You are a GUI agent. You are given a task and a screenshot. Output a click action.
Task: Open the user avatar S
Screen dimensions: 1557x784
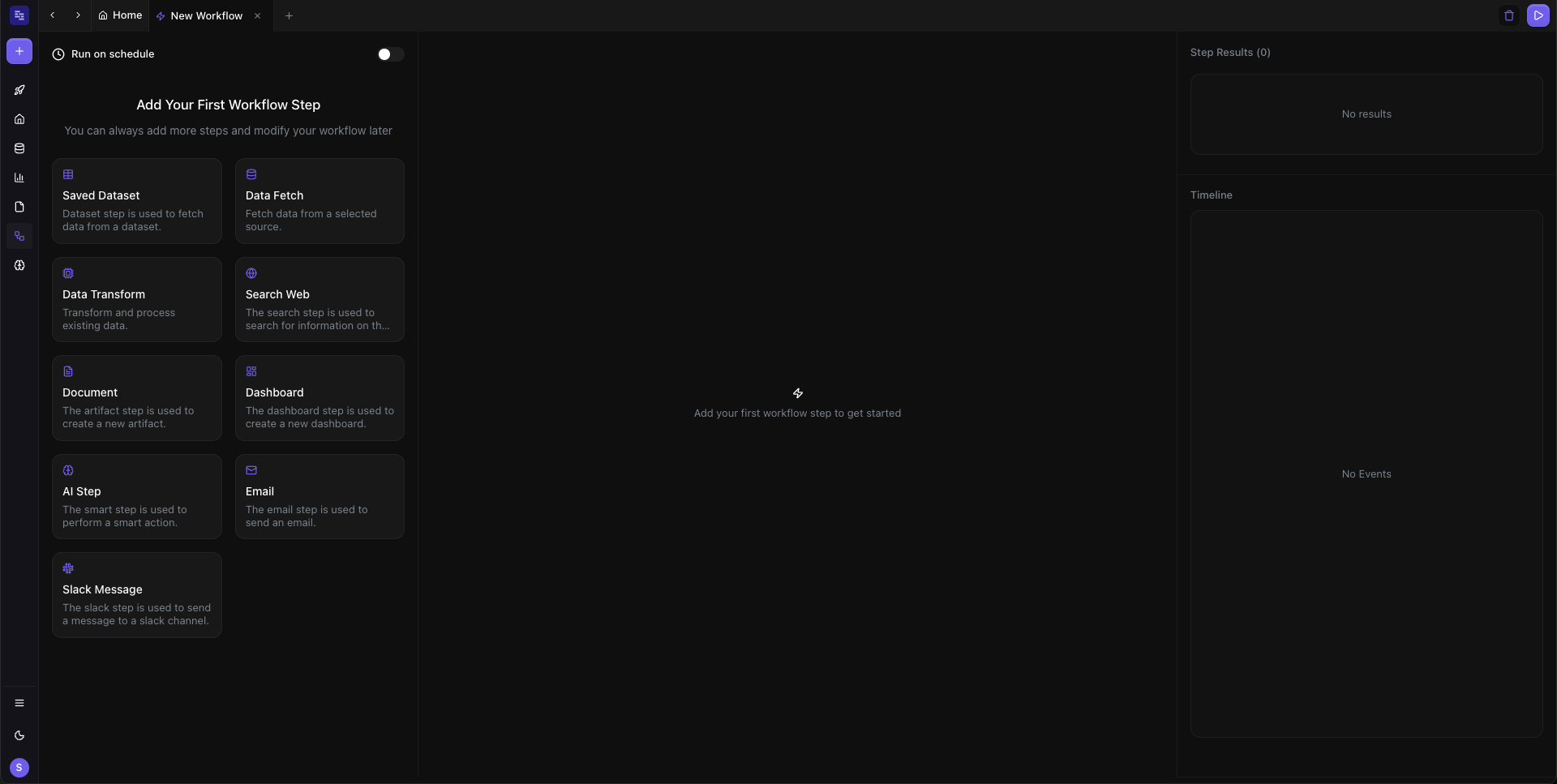(19, 768)
